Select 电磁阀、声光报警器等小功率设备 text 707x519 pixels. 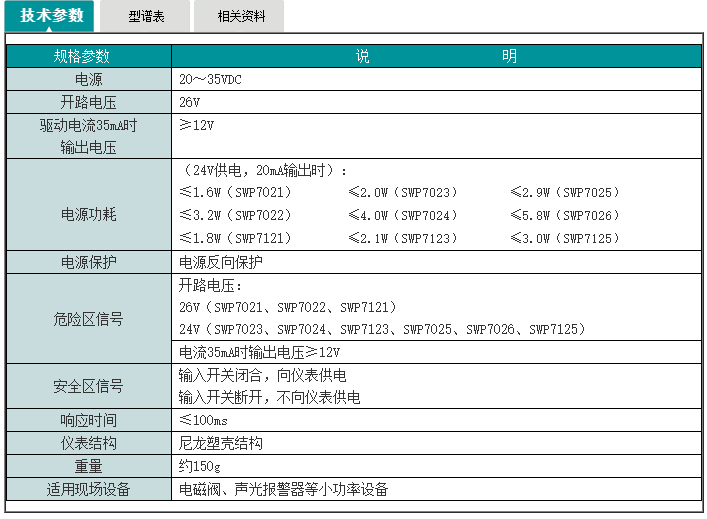pos(284,489)
